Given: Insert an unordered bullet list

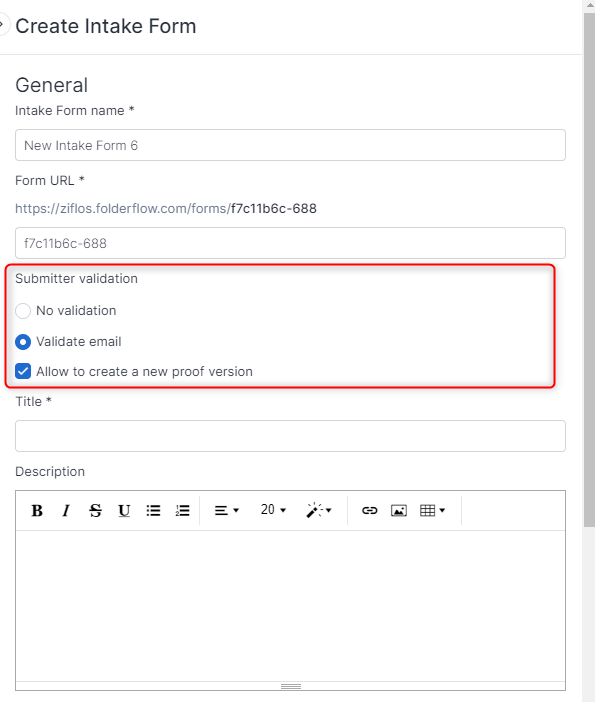Looking at the screenshot, I should tap(153, 510).
